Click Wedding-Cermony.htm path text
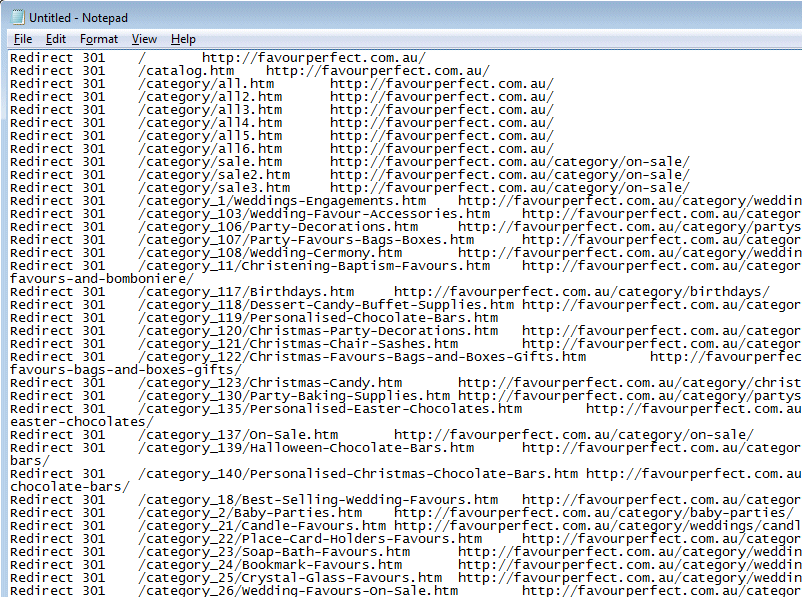This screenshot has width=802, height=597. pyautogui.click(x=326, y=253)
